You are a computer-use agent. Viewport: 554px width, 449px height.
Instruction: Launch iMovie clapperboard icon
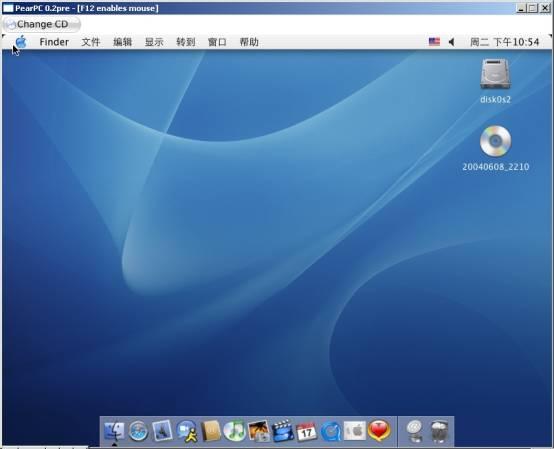pyautogui.click(x=283, y=431)
